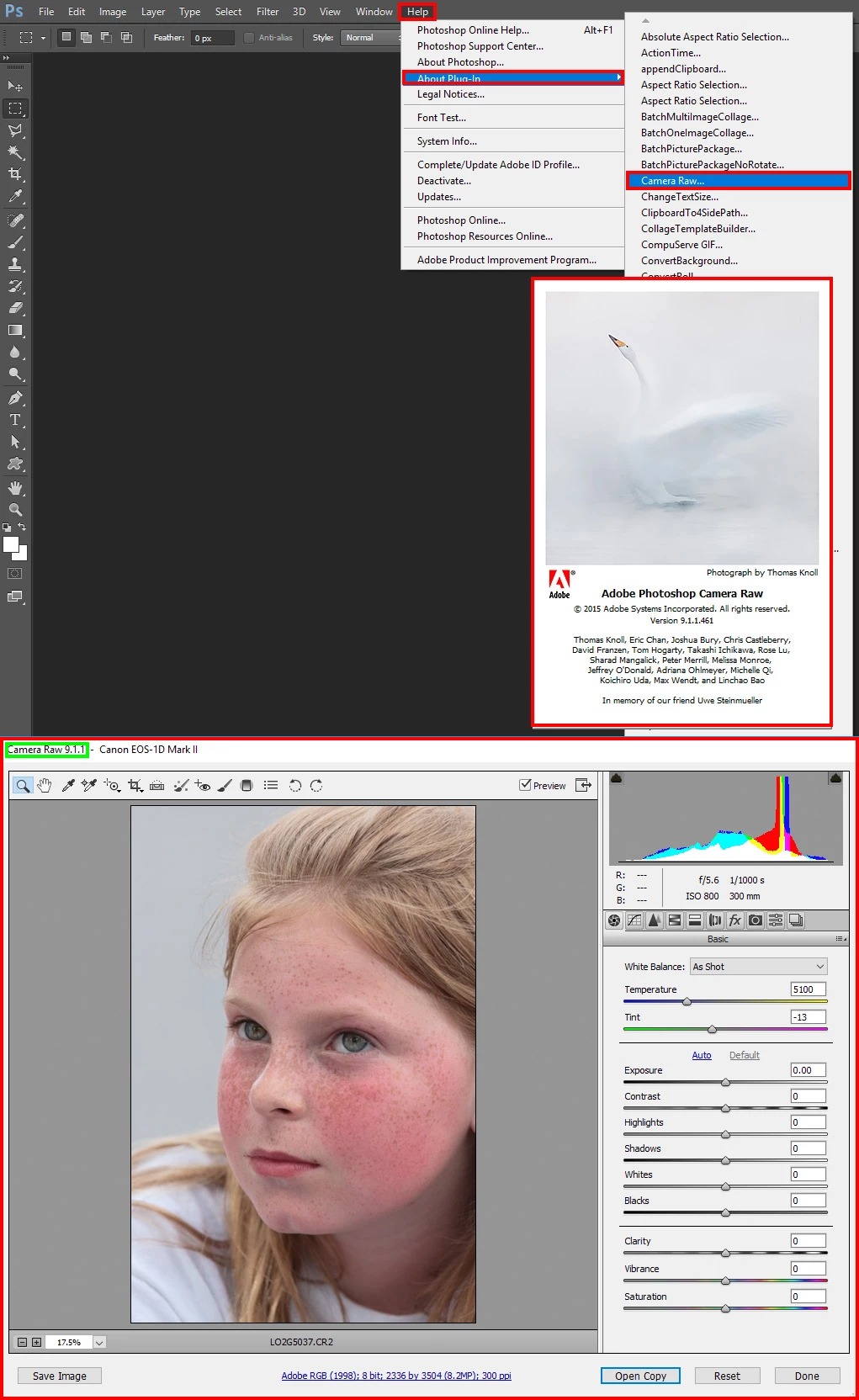Image resolution: width=859 pixels, height=1400 pixels.
Task: Open the Style dropdown in options bar
Action: (x=371, y=37)
